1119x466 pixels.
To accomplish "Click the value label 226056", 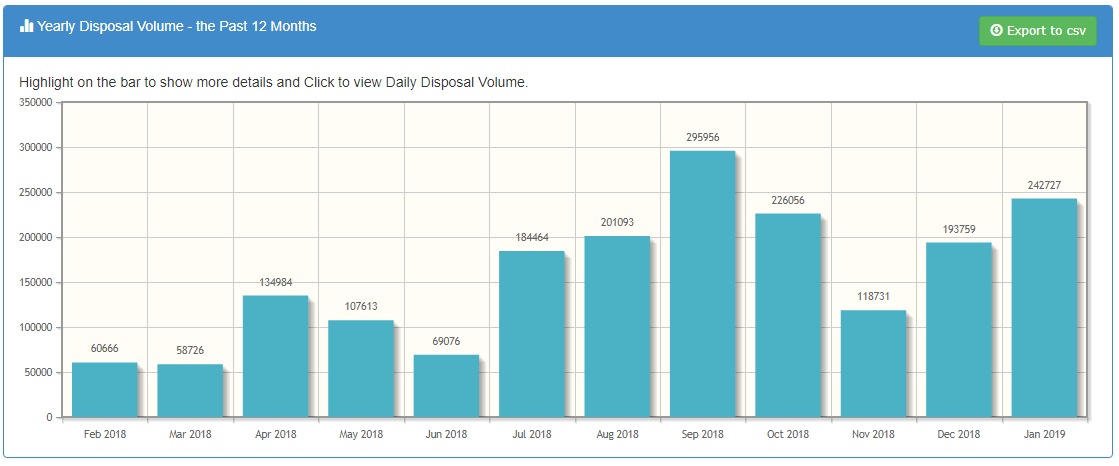I will (788, 201).
